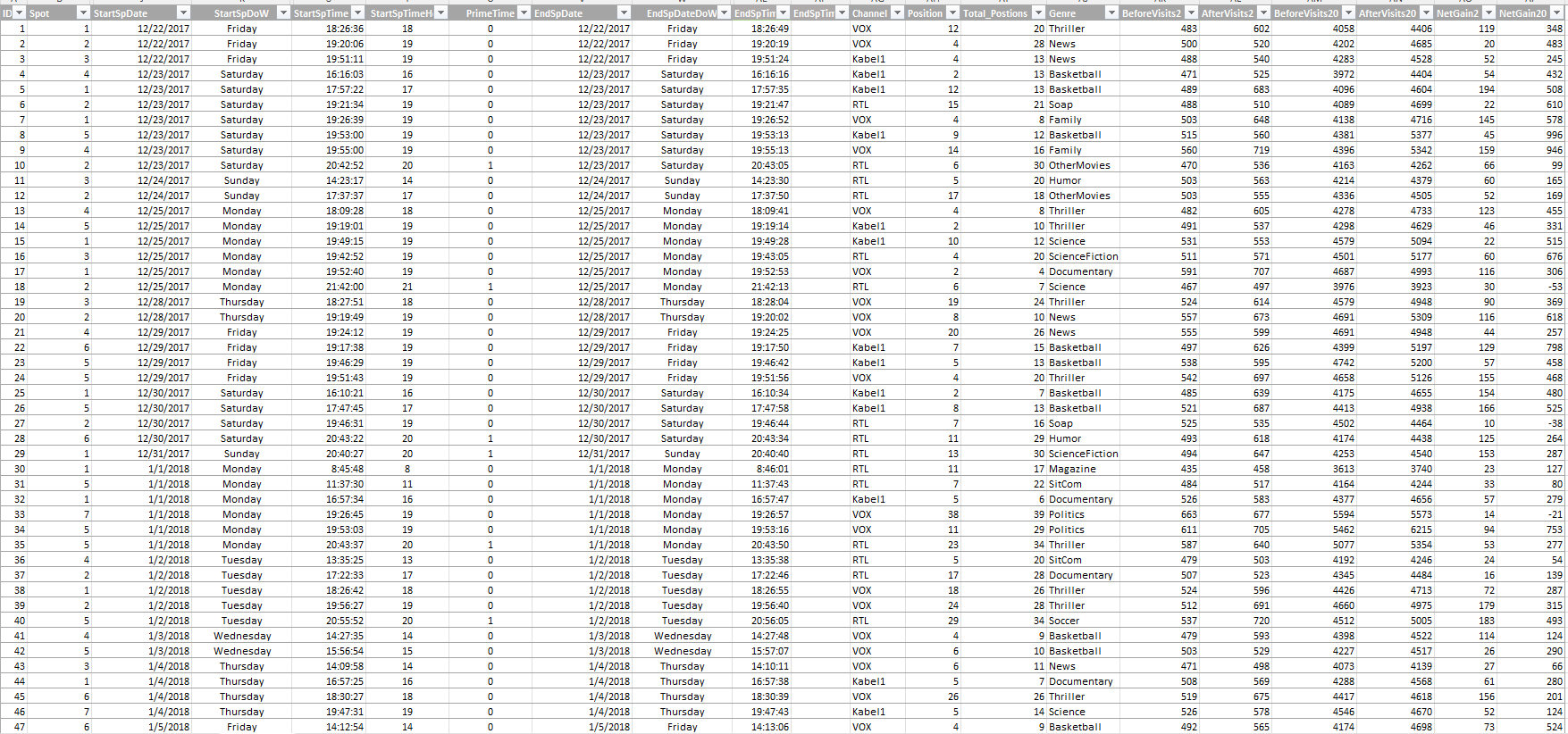Click the Genre cell Soap in row 6

click(1083, 104)
